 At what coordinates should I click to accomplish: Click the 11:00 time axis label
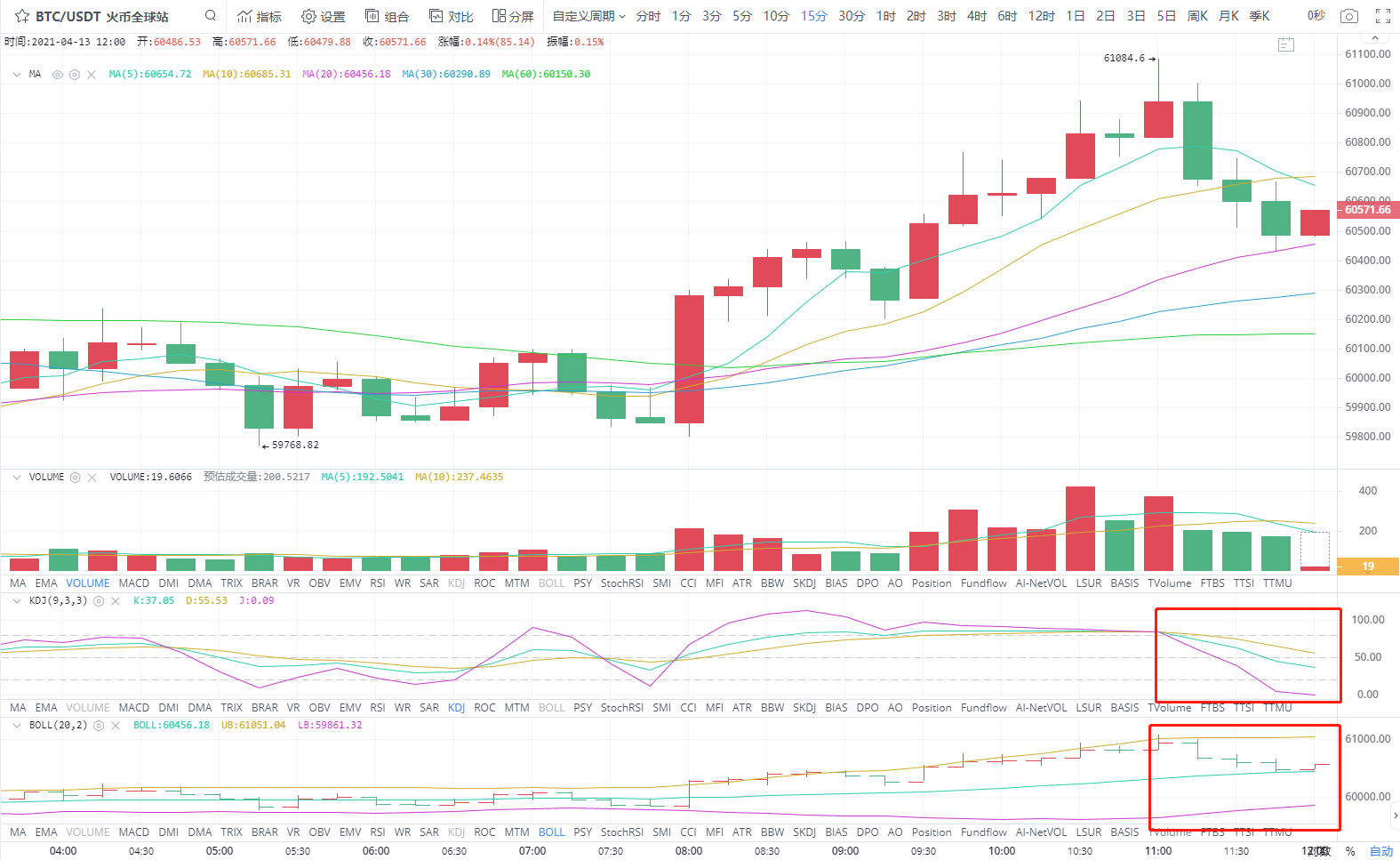pyautogui.click(x=1158, y=851)
